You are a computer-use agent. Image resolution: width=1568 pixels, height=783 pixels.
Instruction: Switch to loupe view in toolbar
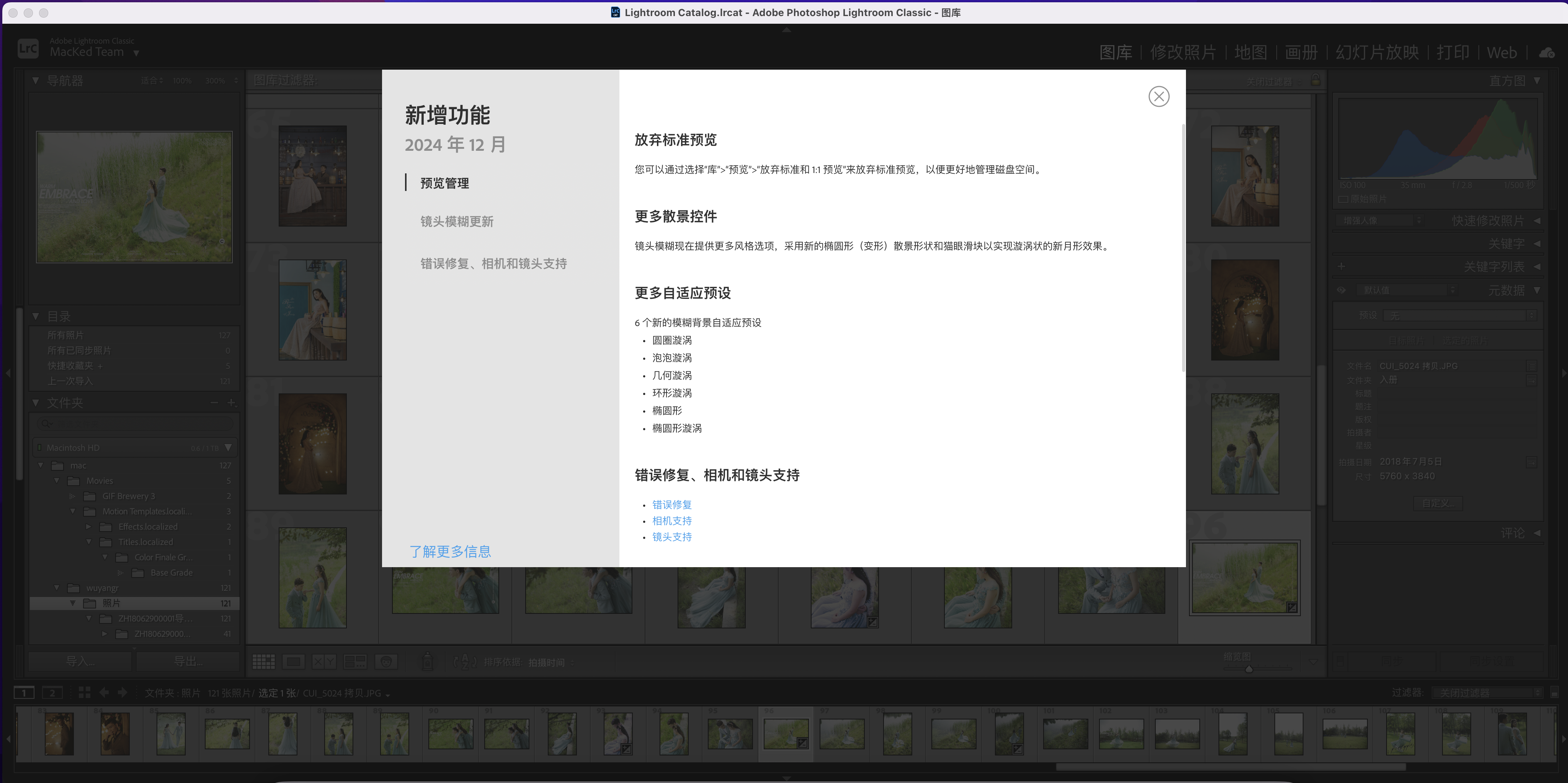click(x=293, y=661)
